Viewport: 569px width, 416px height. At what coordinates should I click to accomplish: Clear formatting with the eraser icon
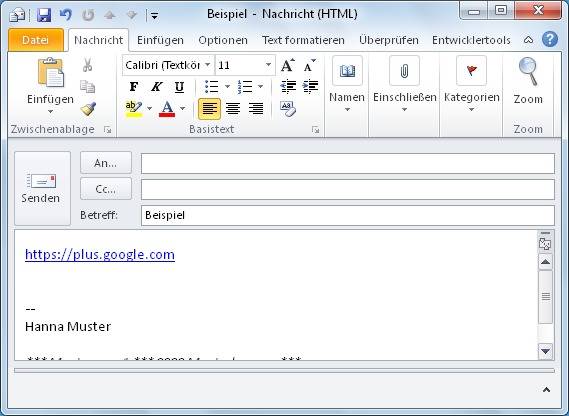[288, 109]
